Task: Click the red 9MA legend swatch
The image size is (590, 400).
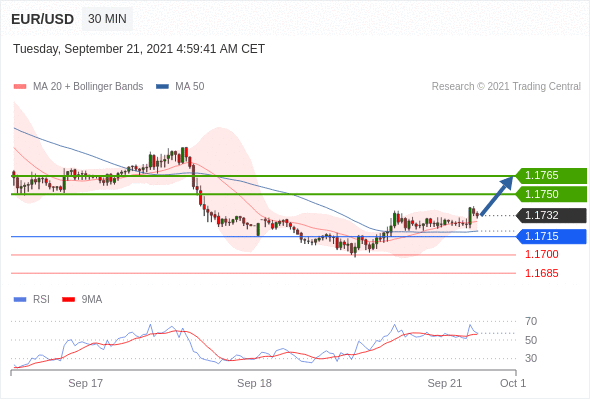Action: 68,300
